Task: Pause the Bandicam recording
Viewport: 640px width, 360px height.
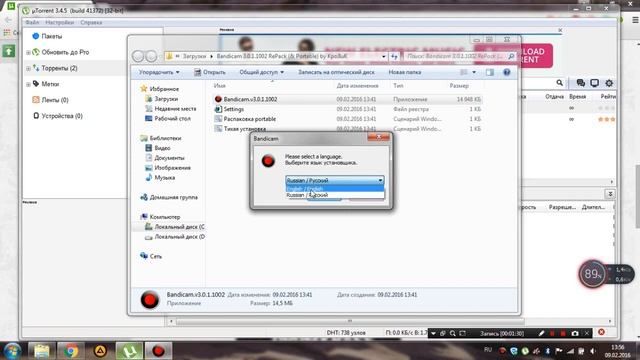Action: [552, 333]
